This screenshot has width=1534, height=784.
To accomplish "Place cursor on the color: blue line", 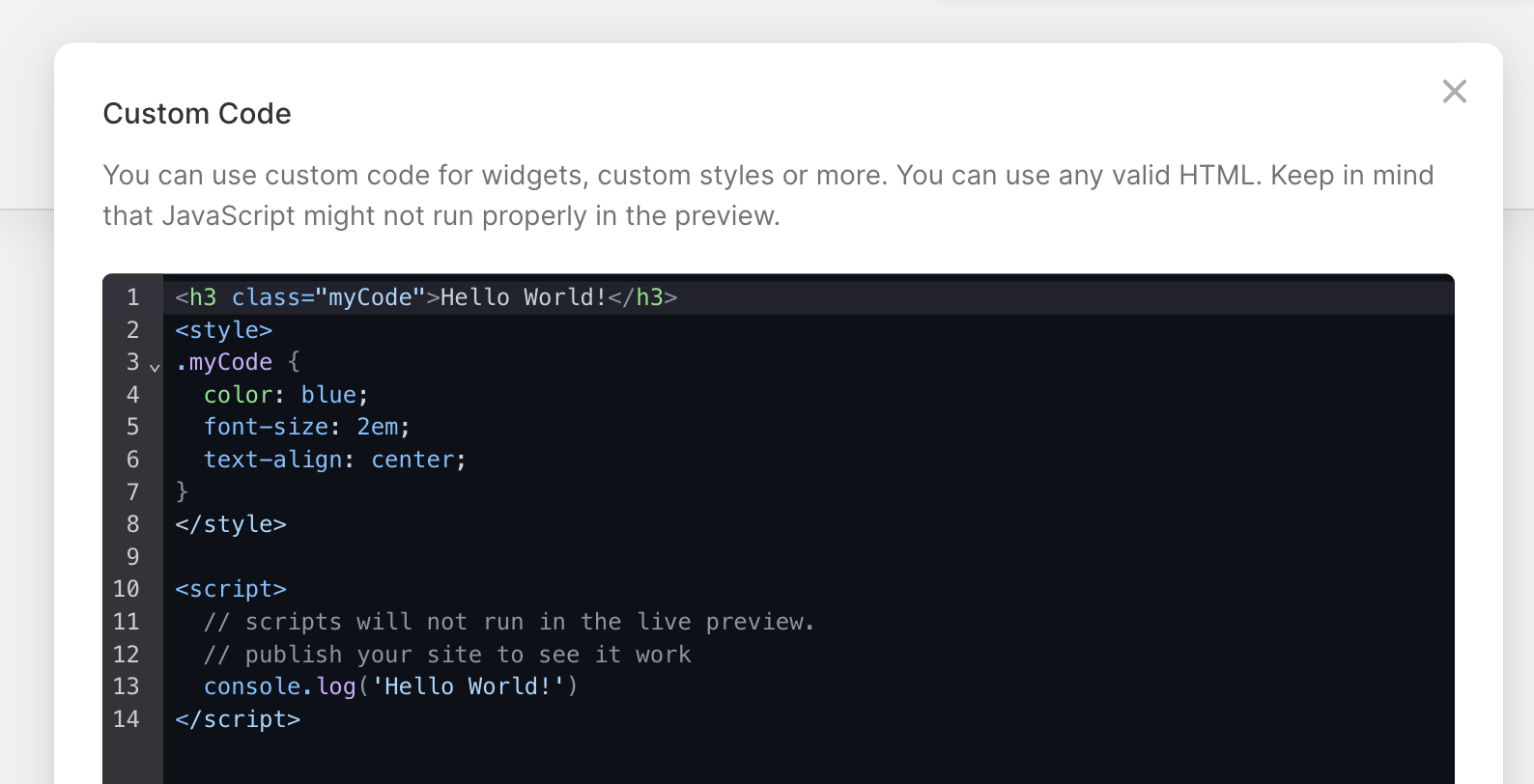I will coord(286,395).
